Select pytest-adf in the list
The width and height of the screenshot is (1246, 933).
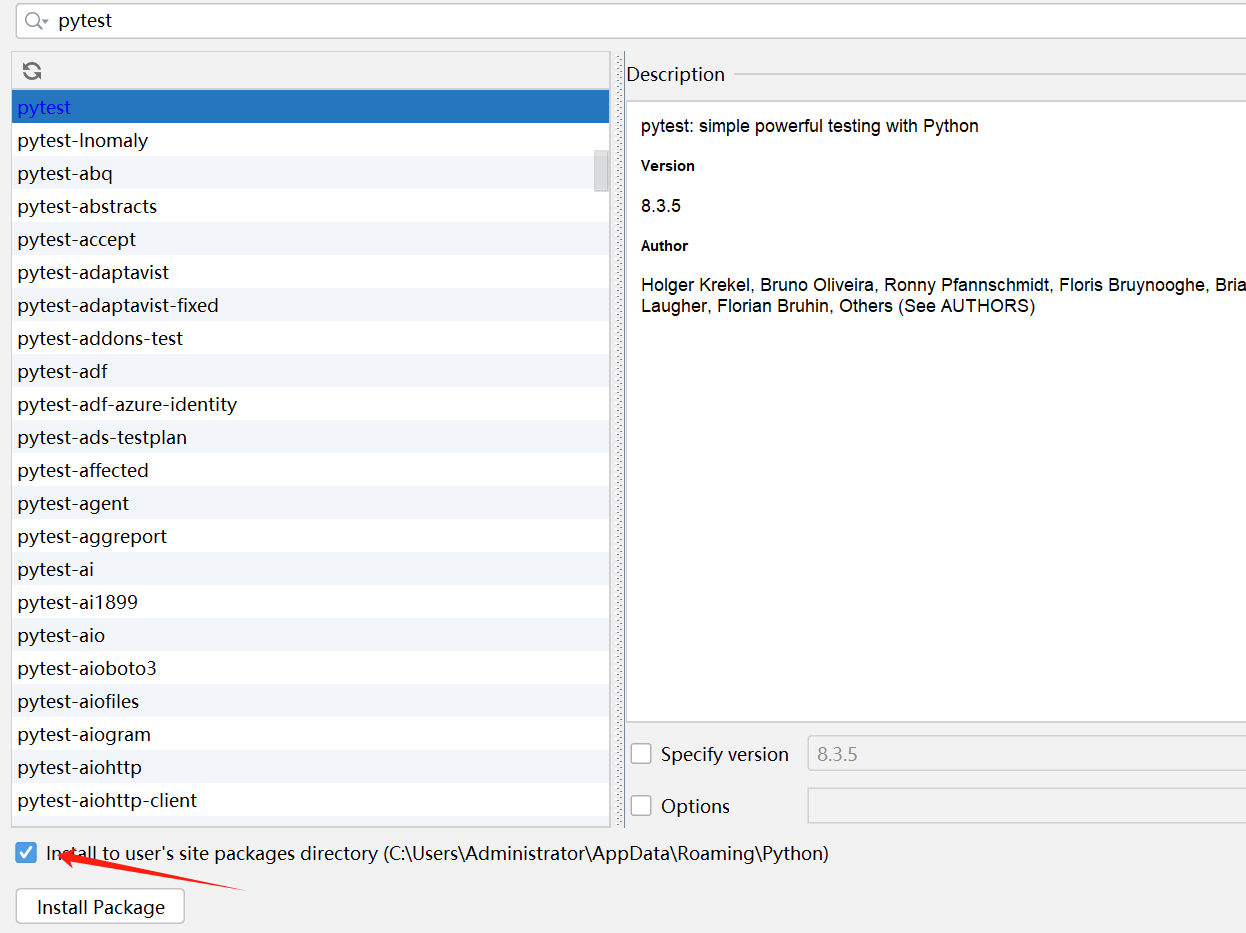[310, 371]
